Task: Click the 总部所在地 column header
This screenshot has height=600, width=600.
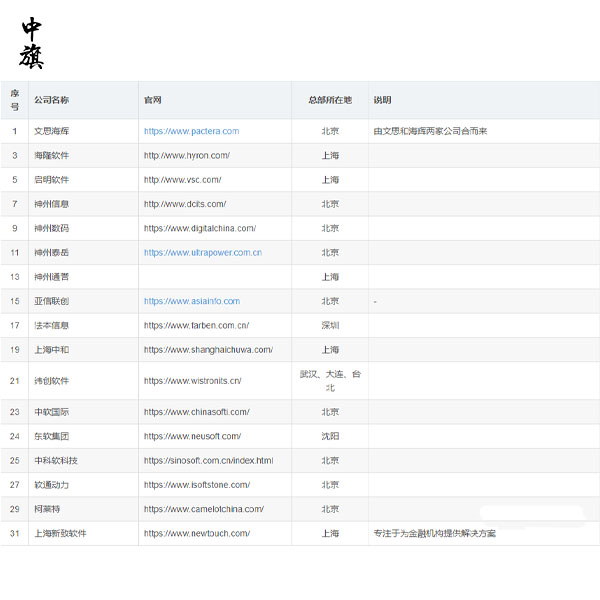Action: [330, 100]
